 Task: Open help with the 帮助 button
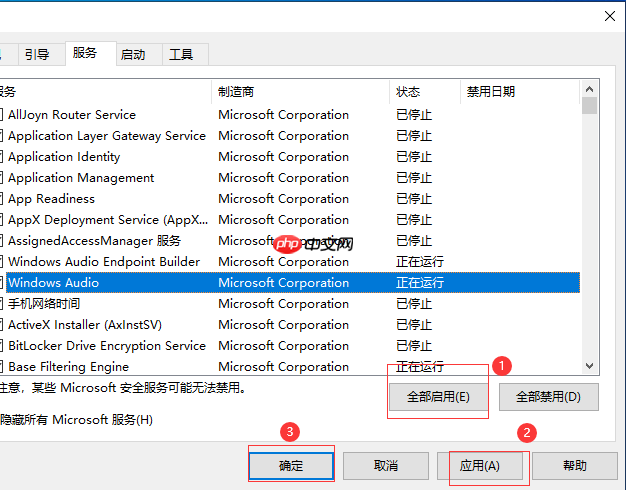pos(575,466)
